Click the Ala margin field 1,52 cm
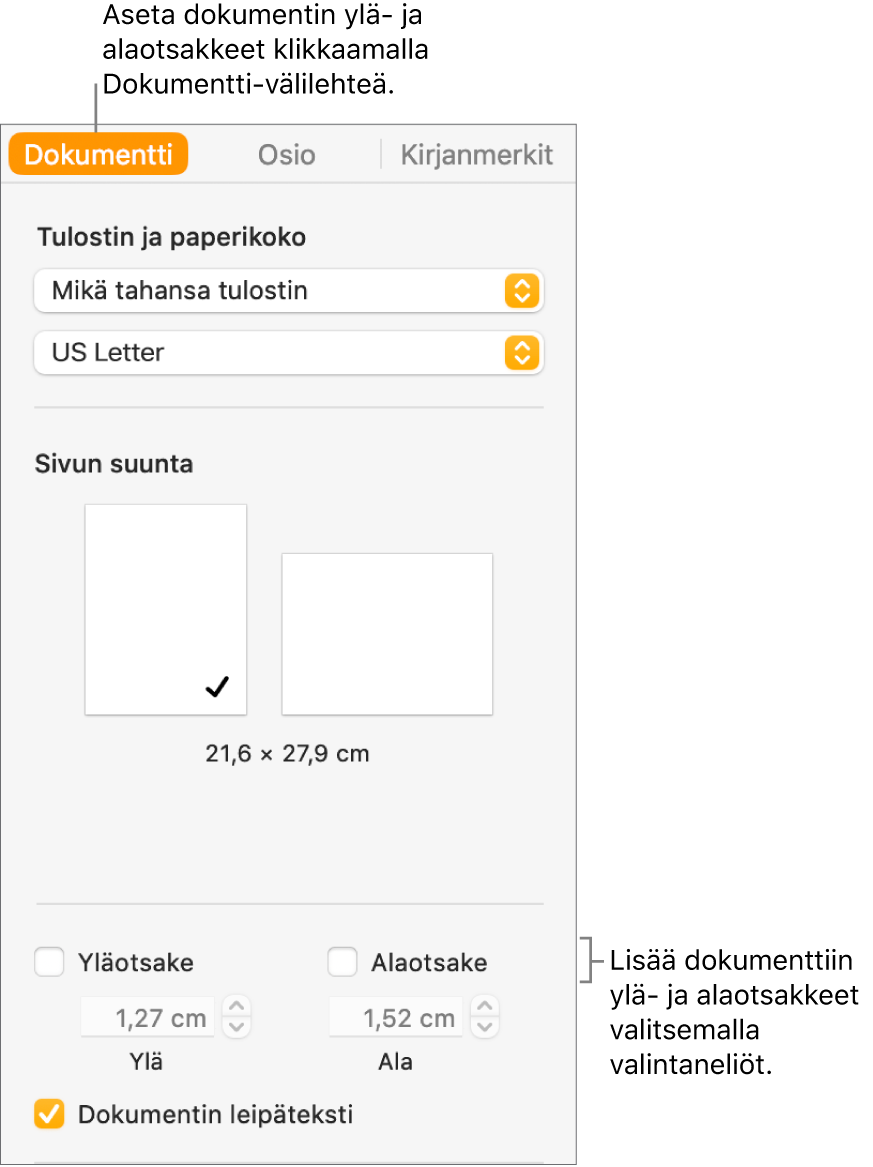873x1167 pixels. pos(396,1017)
